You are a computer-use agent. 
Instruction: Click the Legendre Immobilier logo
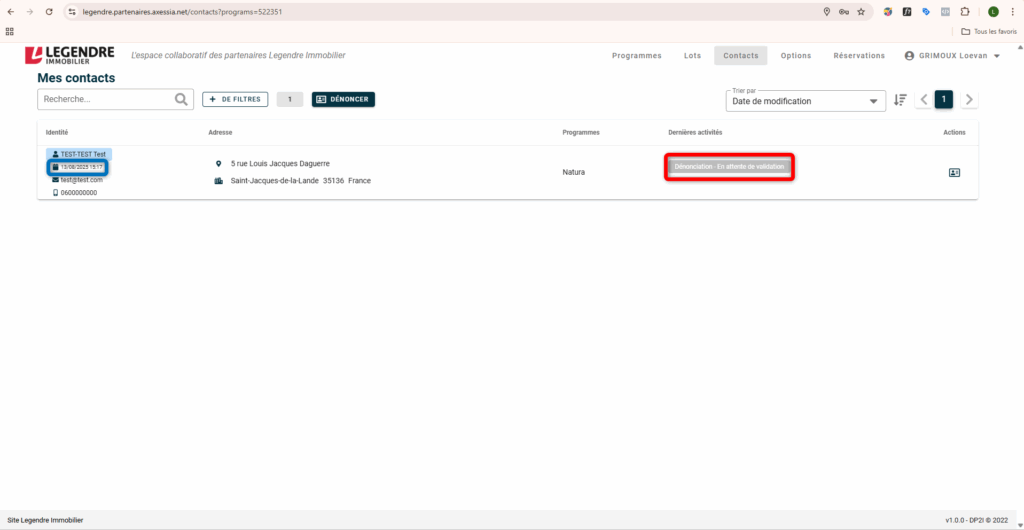click(x=70, y=55)
